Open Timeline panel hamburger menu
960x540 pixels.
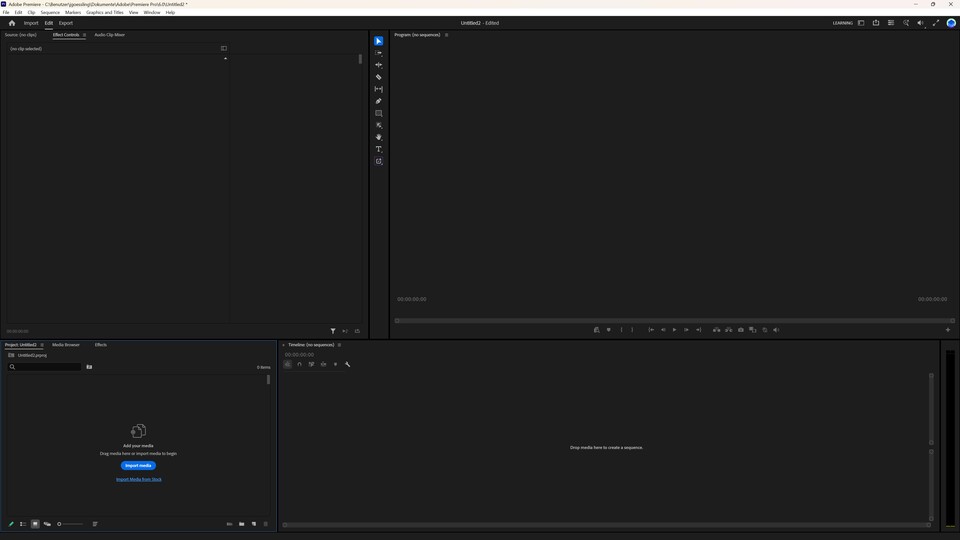pyautogui.click(x=340, y=345)
